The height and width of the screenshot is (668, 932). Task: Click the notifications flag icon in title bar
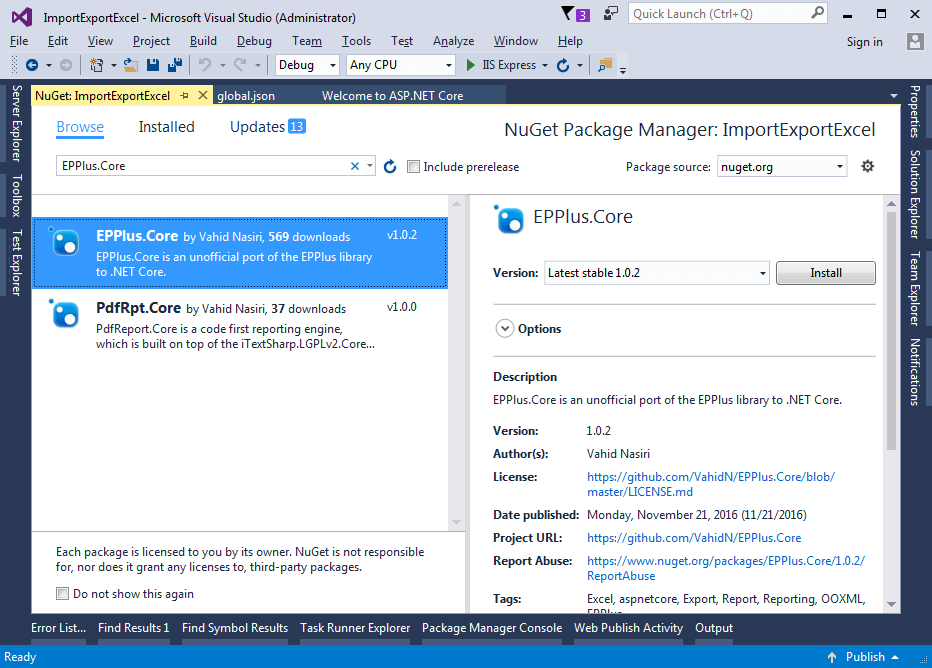point(569,14)
